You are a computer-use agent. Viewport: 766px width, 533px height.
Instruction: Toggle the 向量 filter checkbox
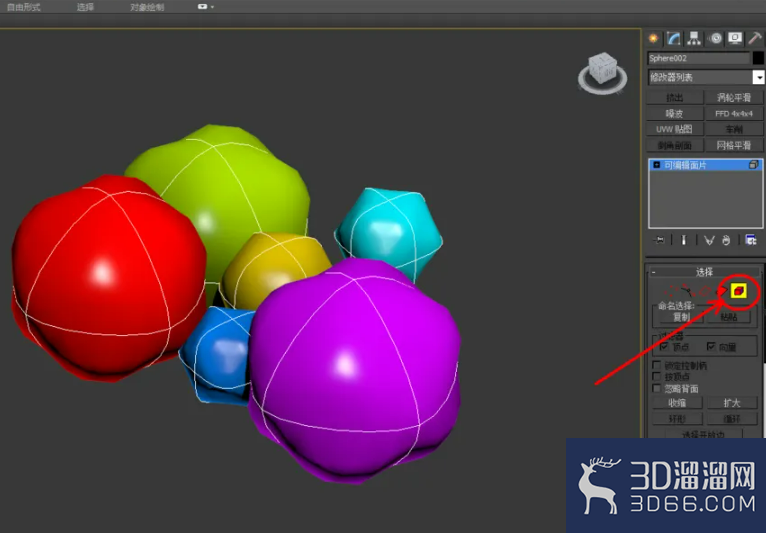[711, 346]
